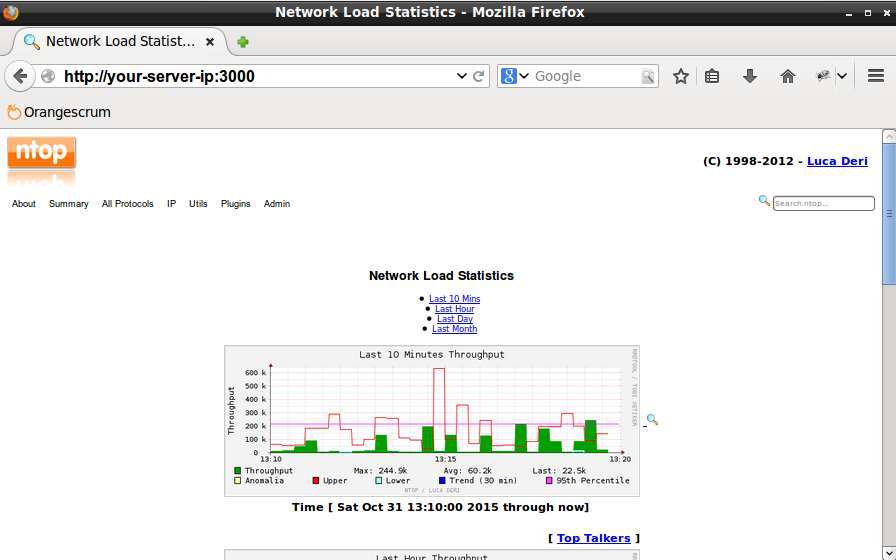Click the Last 10 Minutes Throughput graph
Viewport: 896px width, 560px height.
click(x=432, y=421)
